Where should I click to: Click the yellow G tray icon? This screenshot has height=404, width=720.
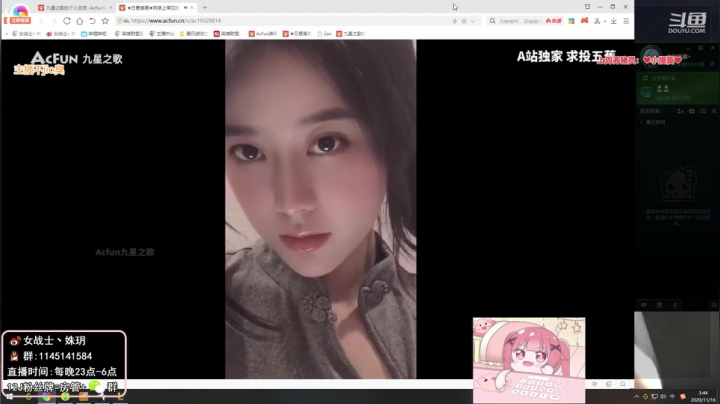tap(645, 396)
